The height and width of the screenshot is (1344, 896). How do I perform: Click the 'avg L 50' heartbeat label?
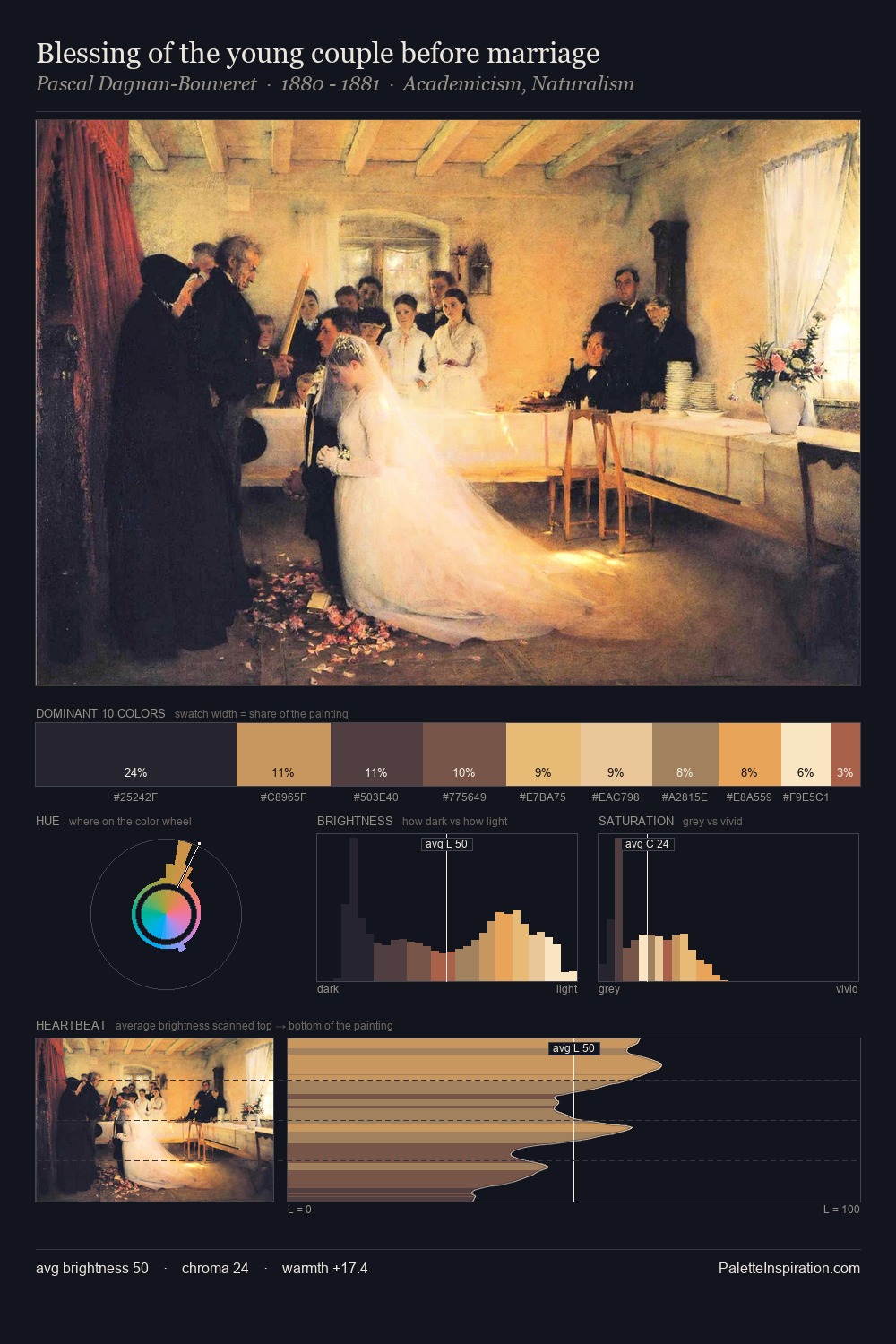(x=573, y=1048)
